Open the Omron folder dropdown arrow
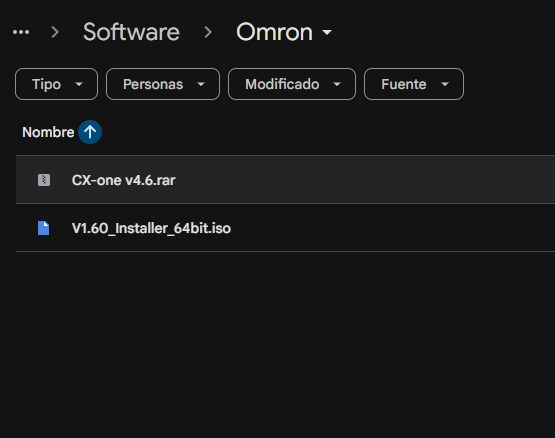Viewport: 555px width, 438px height. (327, 33)
